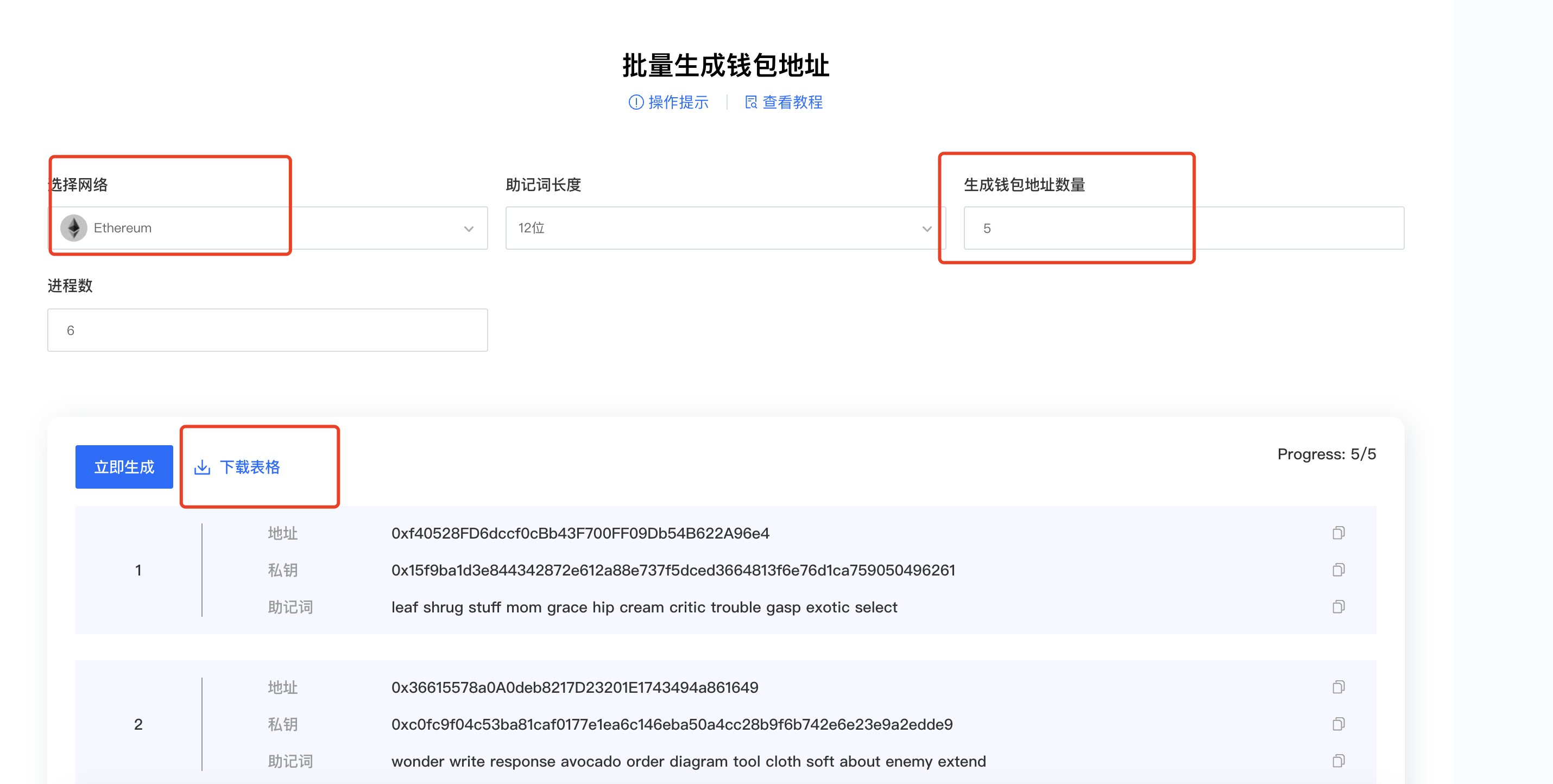Click address 0xf40528FD6dccf0cBb43F700FF09Db54B622A96e4
This screenshot has height=784, width=1553.
pyautogui.click(x=580, y=533)
